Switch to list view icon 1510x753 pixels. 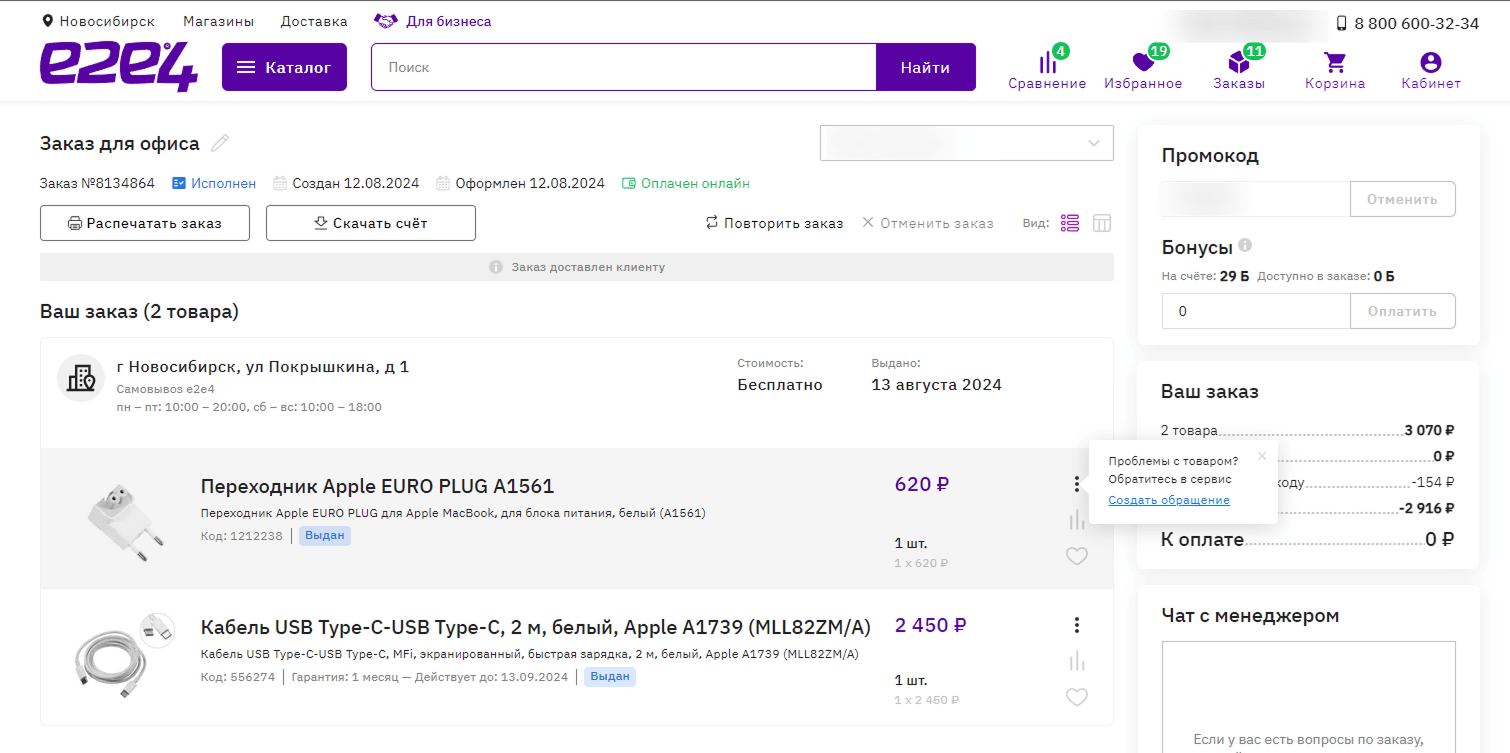point(1070,223)
